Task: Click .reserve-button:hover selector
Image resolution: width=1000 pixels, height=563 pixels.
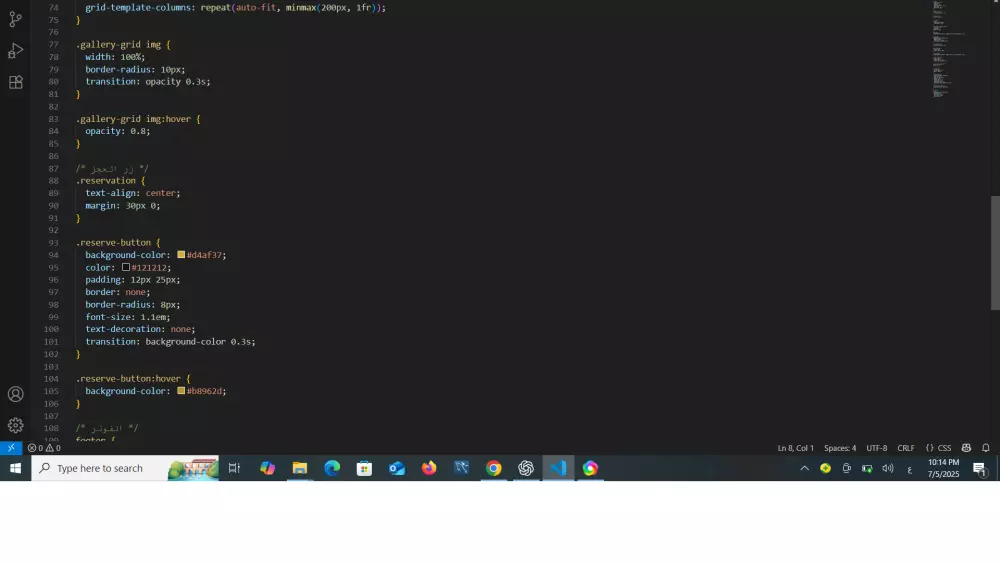Action: 128,379
